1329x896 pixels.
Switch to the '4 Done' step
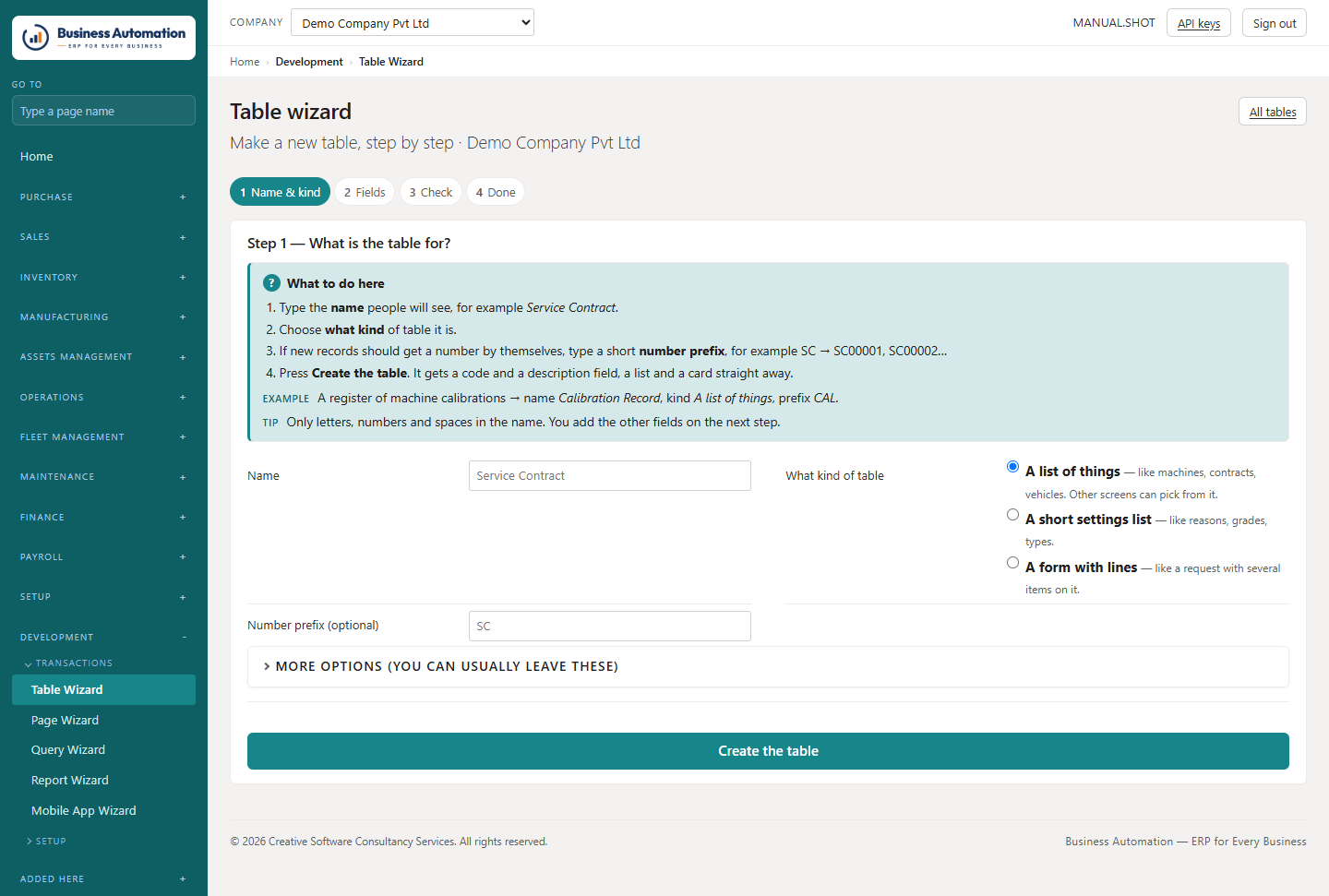point(496,192)
